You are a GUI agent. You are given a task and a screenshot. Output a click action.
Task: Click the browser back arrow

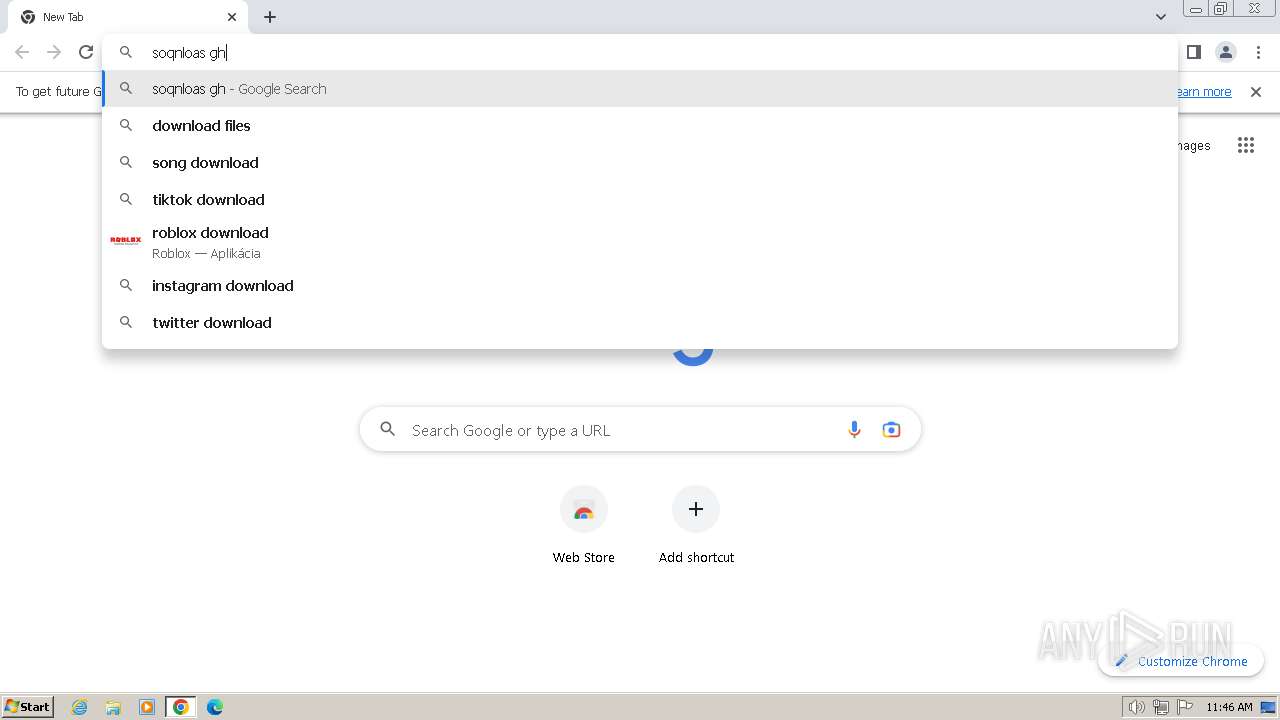[x=22, y=52]
